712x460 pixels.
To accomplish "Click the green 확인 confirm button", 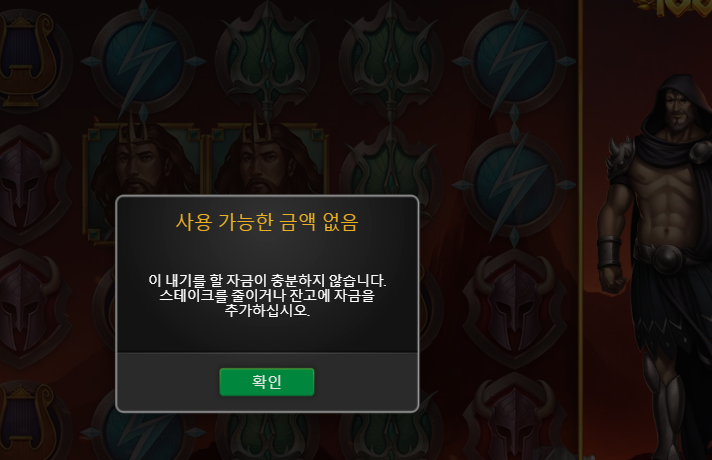I will tap(267, 382).
